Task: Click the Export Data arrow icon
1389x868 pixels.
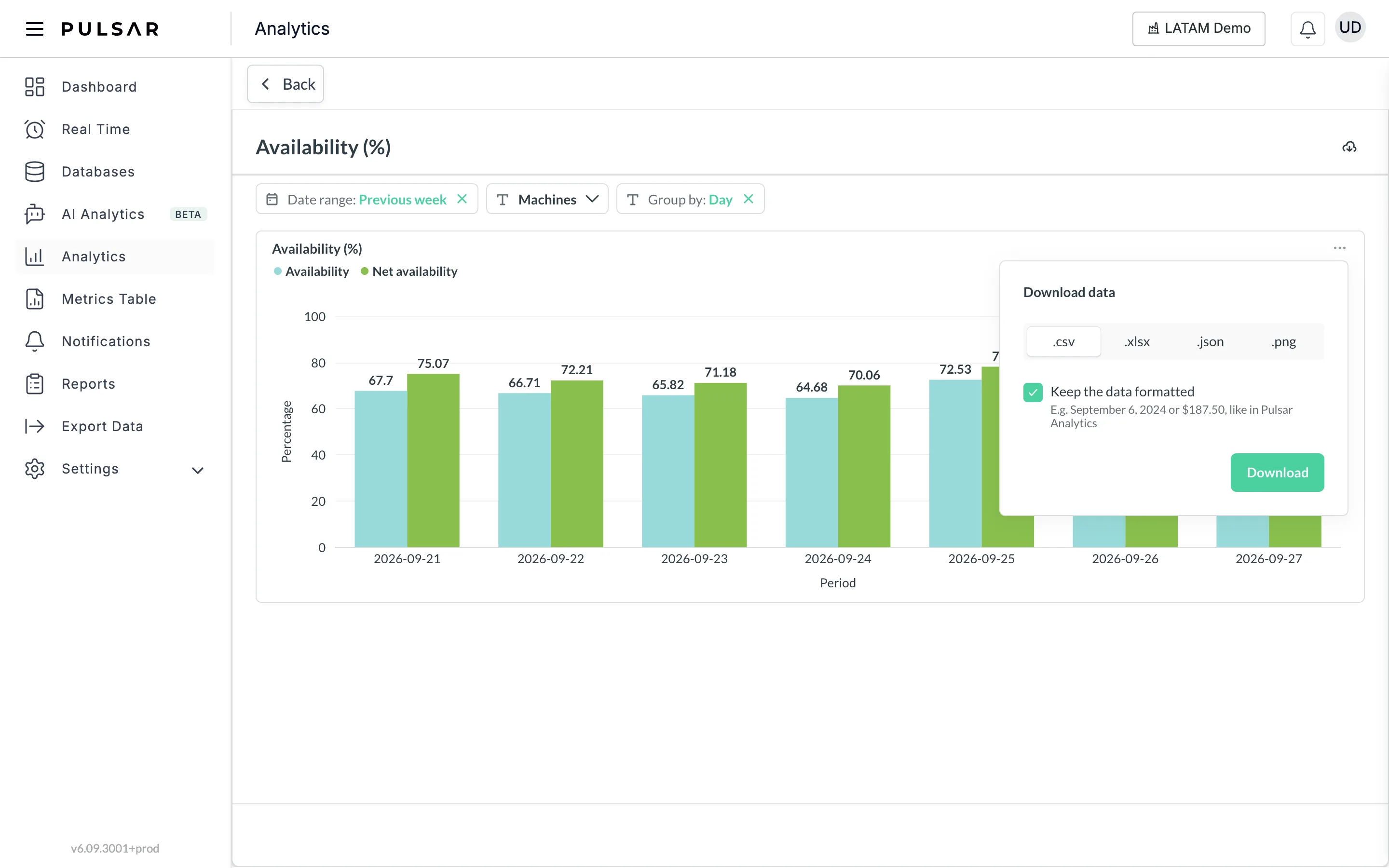Action: click(34, 426)
